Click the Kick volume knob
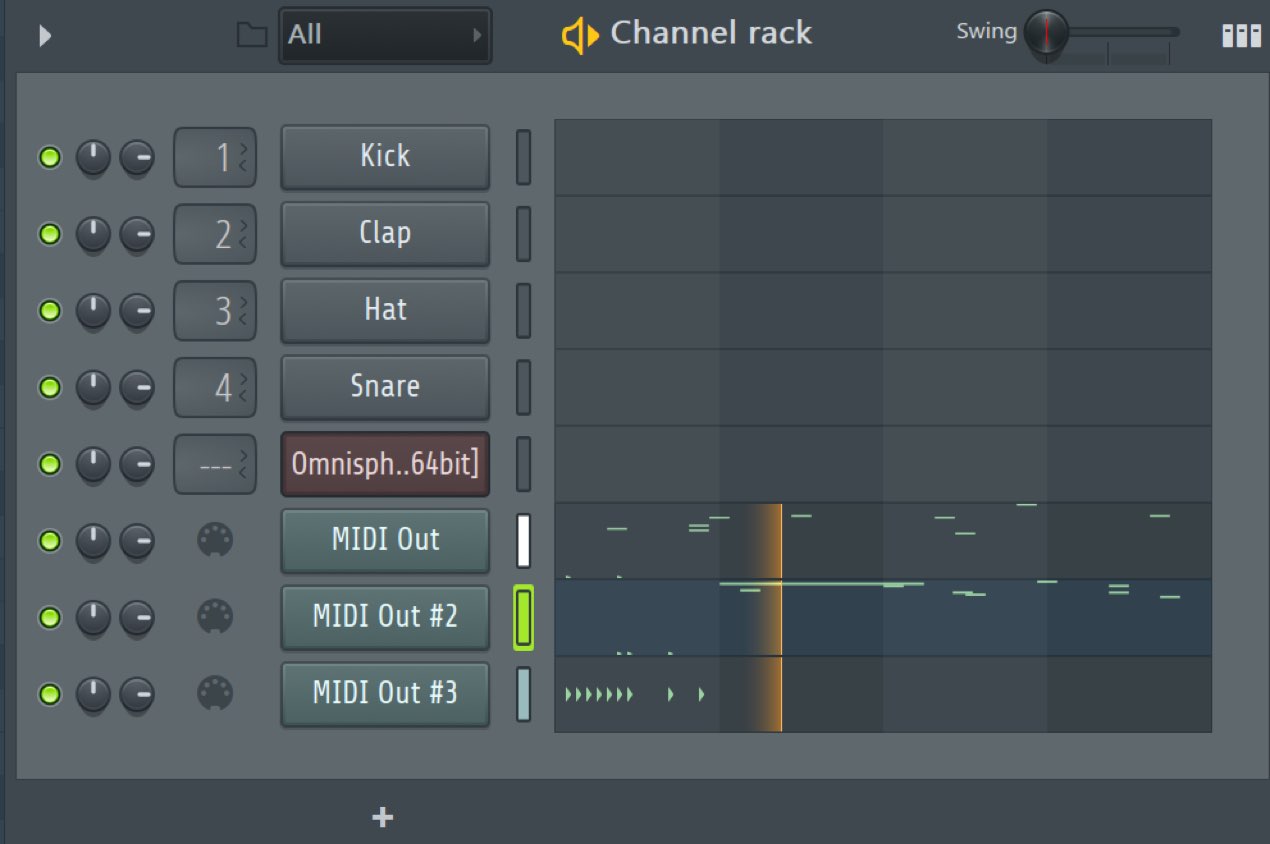The image size is (1270, 844). click(137, 157)
